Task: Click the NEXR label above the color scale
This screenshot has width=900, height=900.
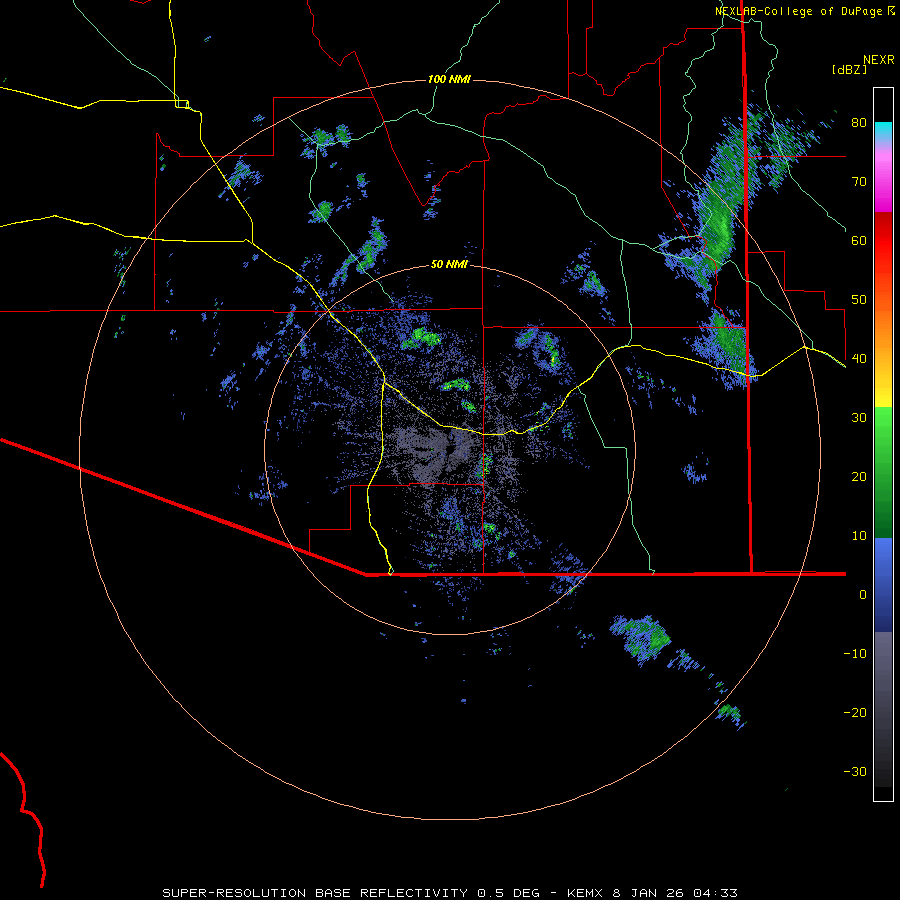Action: point(878,60)
